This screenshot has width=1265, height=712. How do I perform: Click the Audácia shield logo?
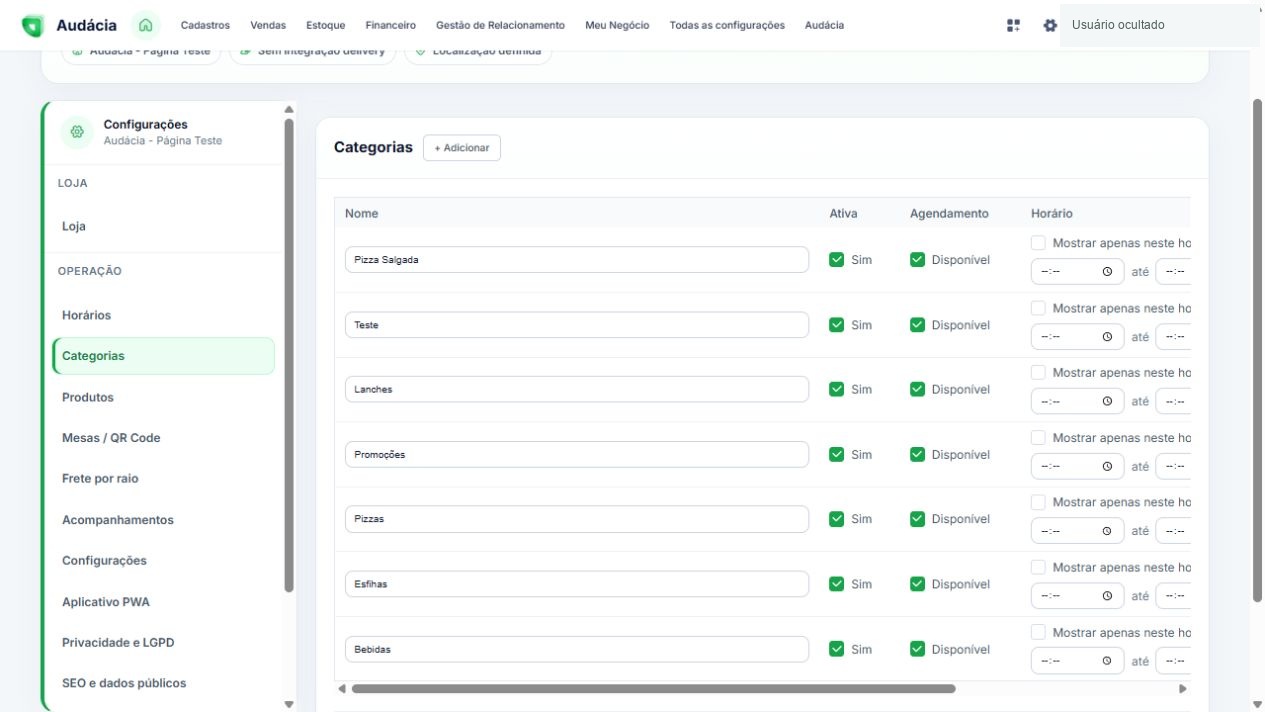click(32, 25)
